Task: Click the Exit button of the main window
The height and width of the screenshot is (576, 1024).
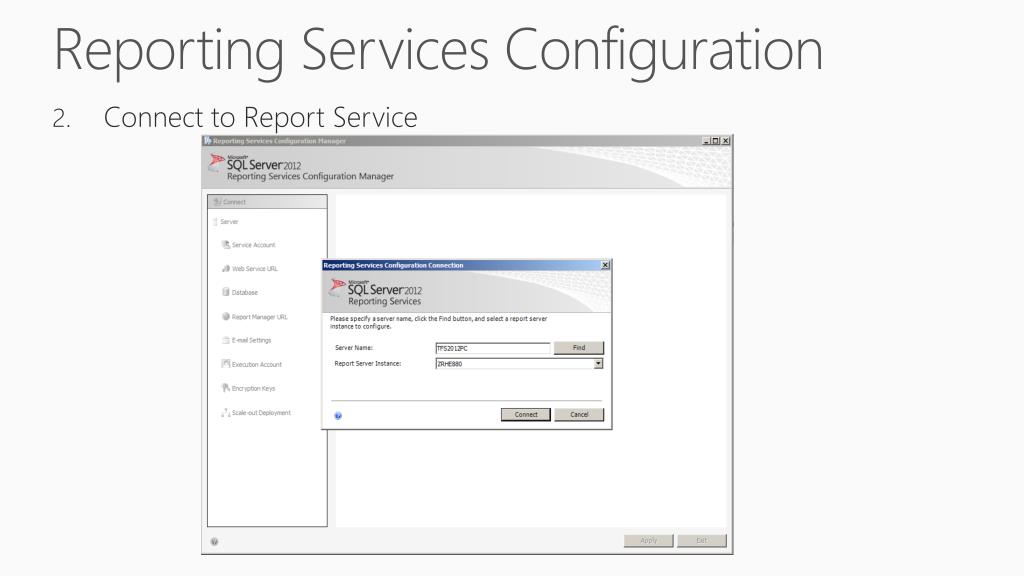Action: coord(702,541)
